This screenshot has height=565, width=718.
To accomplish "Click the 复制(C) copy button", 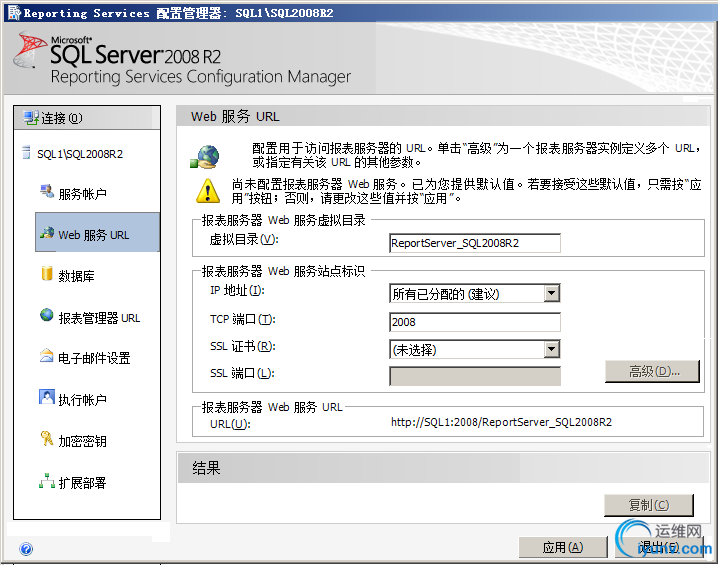I will [x=648, y=505].
